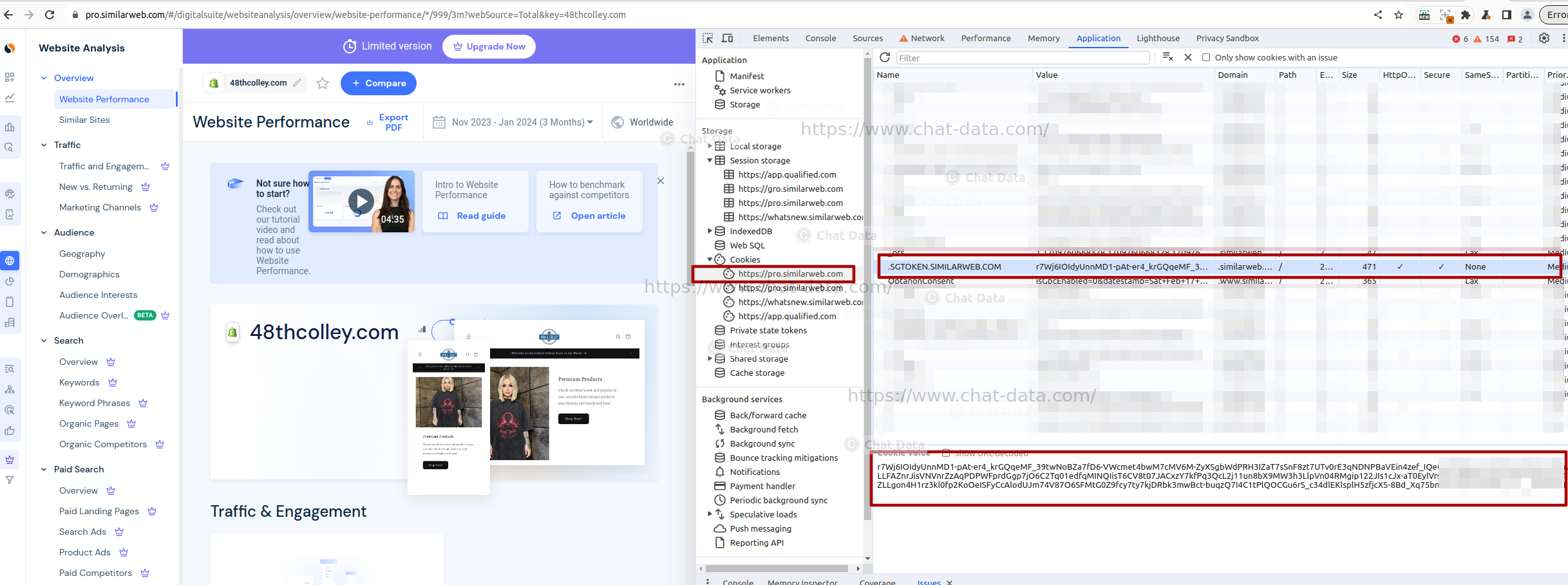
Task: Delete the selected cookie with the X icon
Action: (x=1188, y=57)
